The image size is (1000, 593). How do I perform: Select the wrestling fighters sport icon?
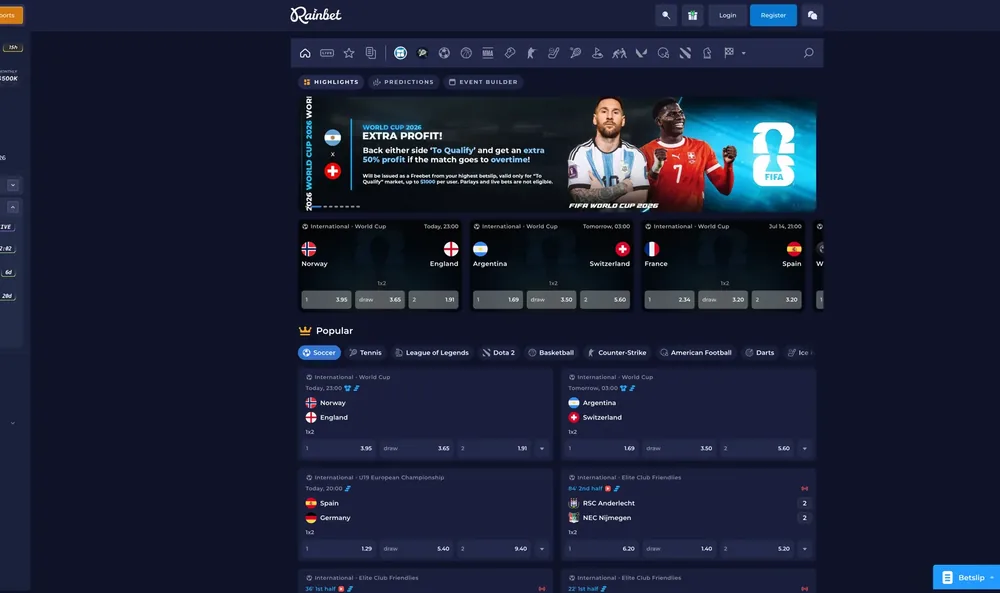pyautogui.click(x=619, y=53)
